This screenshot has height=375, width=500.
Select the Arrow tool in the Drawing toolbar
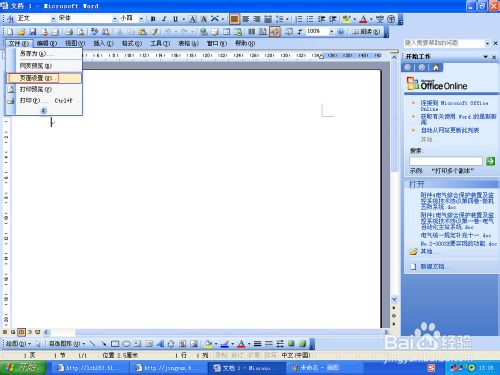point(104,343)
